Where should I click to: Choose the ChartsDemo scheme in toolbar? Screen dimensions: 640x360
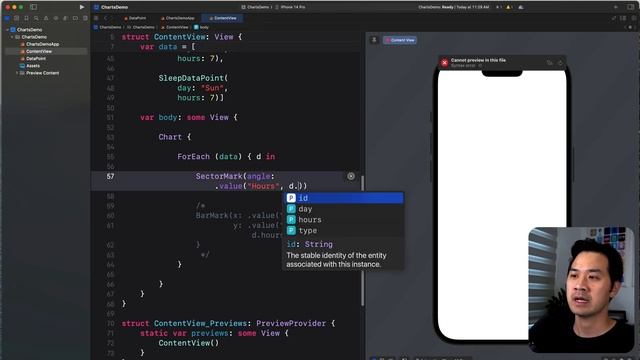(x=256, y=7)
